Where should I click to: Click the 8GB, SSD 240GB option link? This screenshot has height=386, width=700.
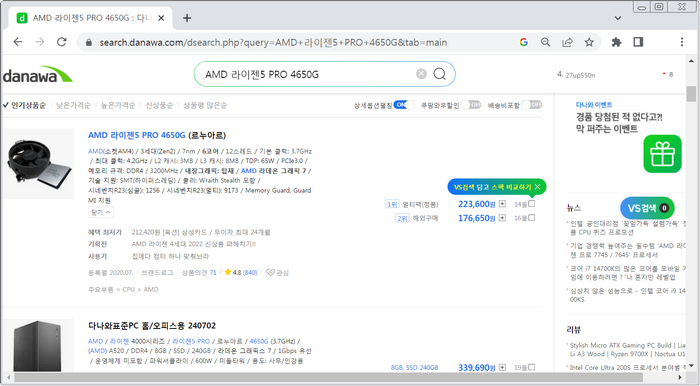[414, 368]
